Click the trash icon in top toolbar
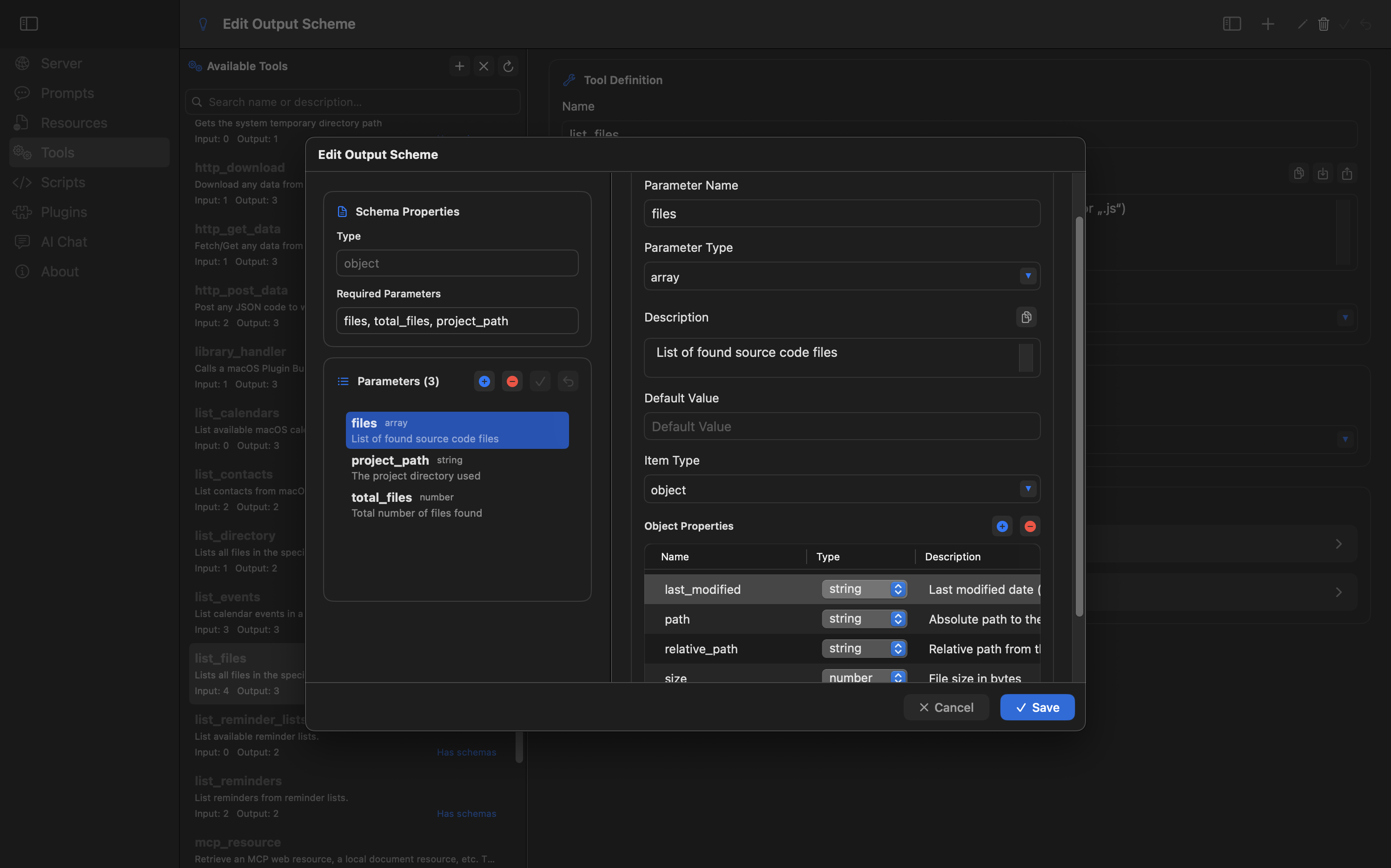Screen dimensions: 1391x868 (1324, 24)
